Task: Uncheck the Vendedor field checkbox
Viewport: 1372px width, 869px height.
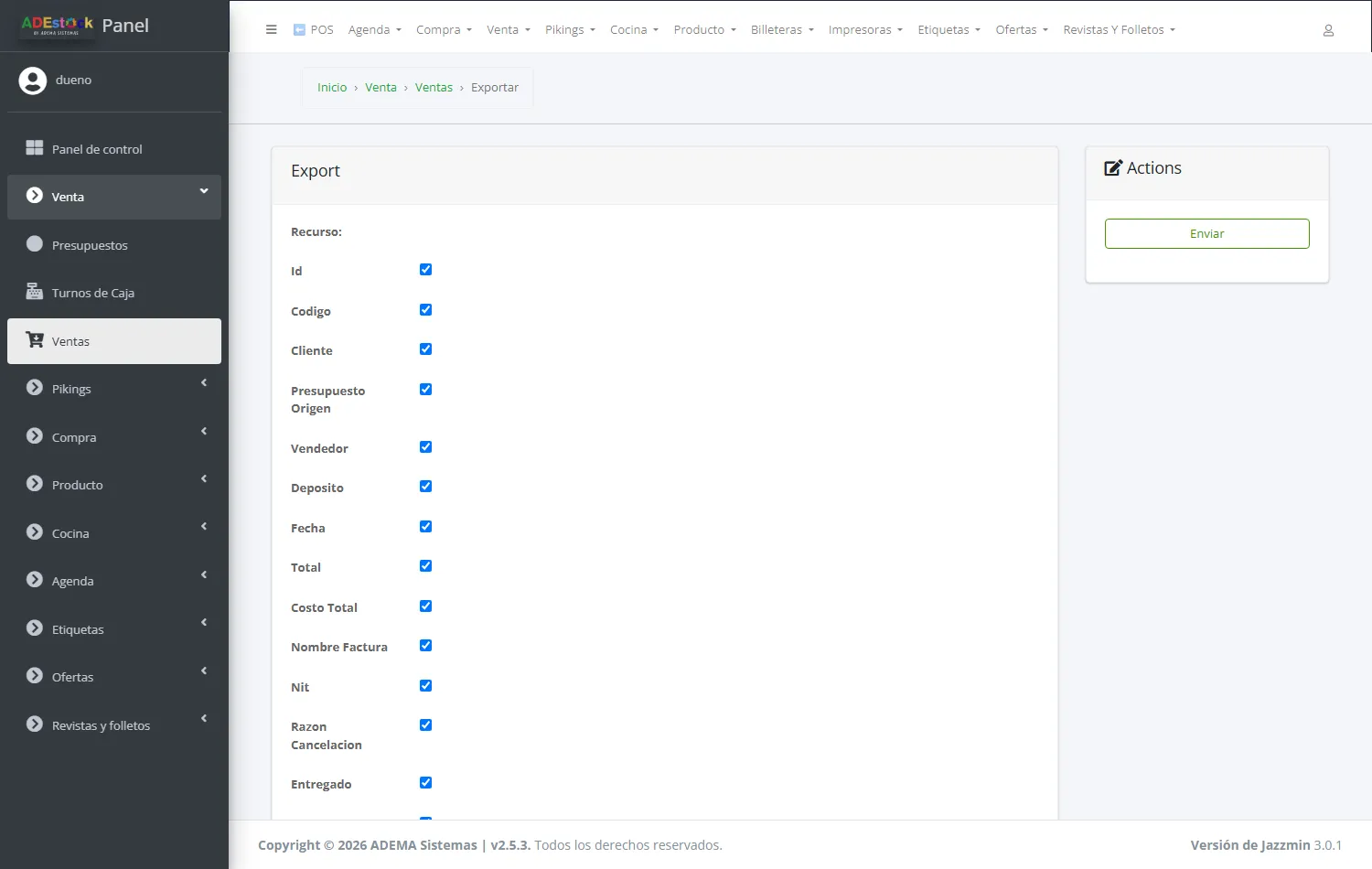Action: click(x=425, y=447)
